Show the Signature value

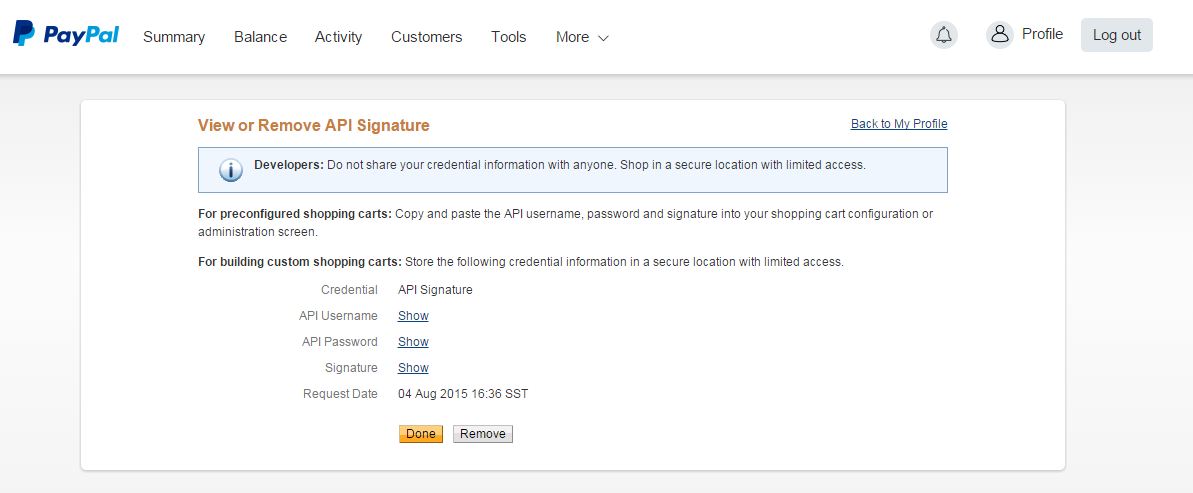(413, 367)
